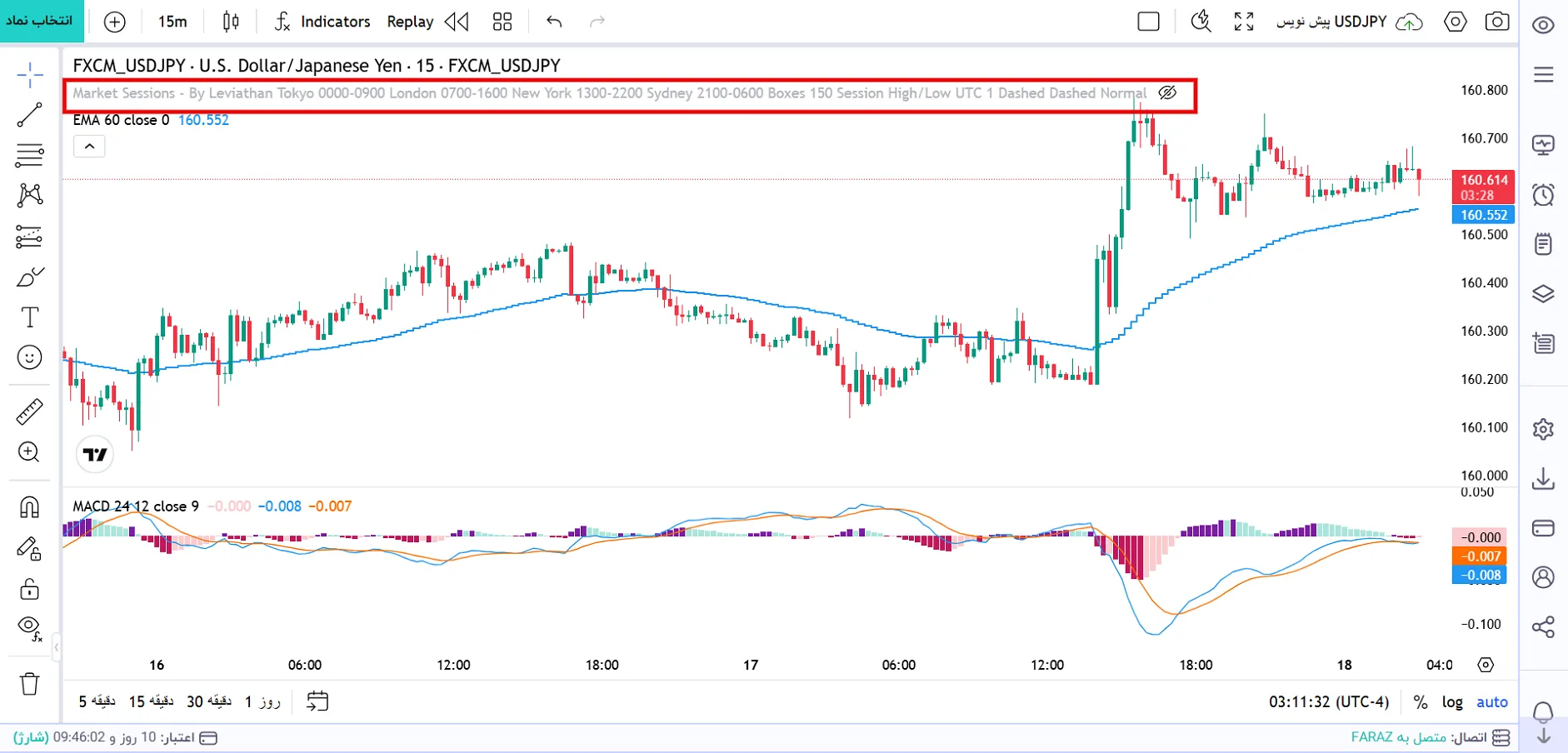This screenshot has width=1568, height=753.
Task: Click the MACD 24 12 close 9 legend
Action: point(136,506)
